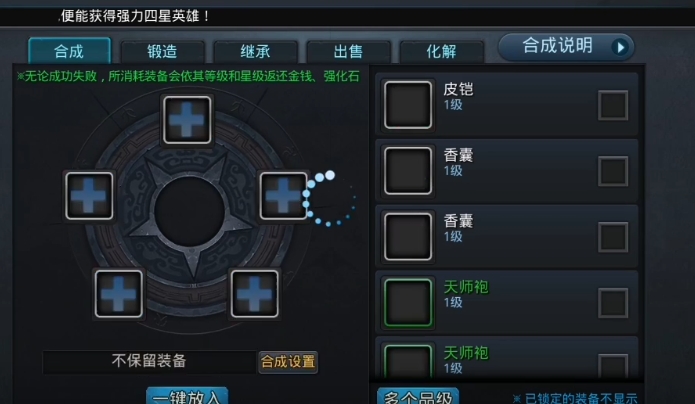Open 合成设置 settings button

point(288,362)
